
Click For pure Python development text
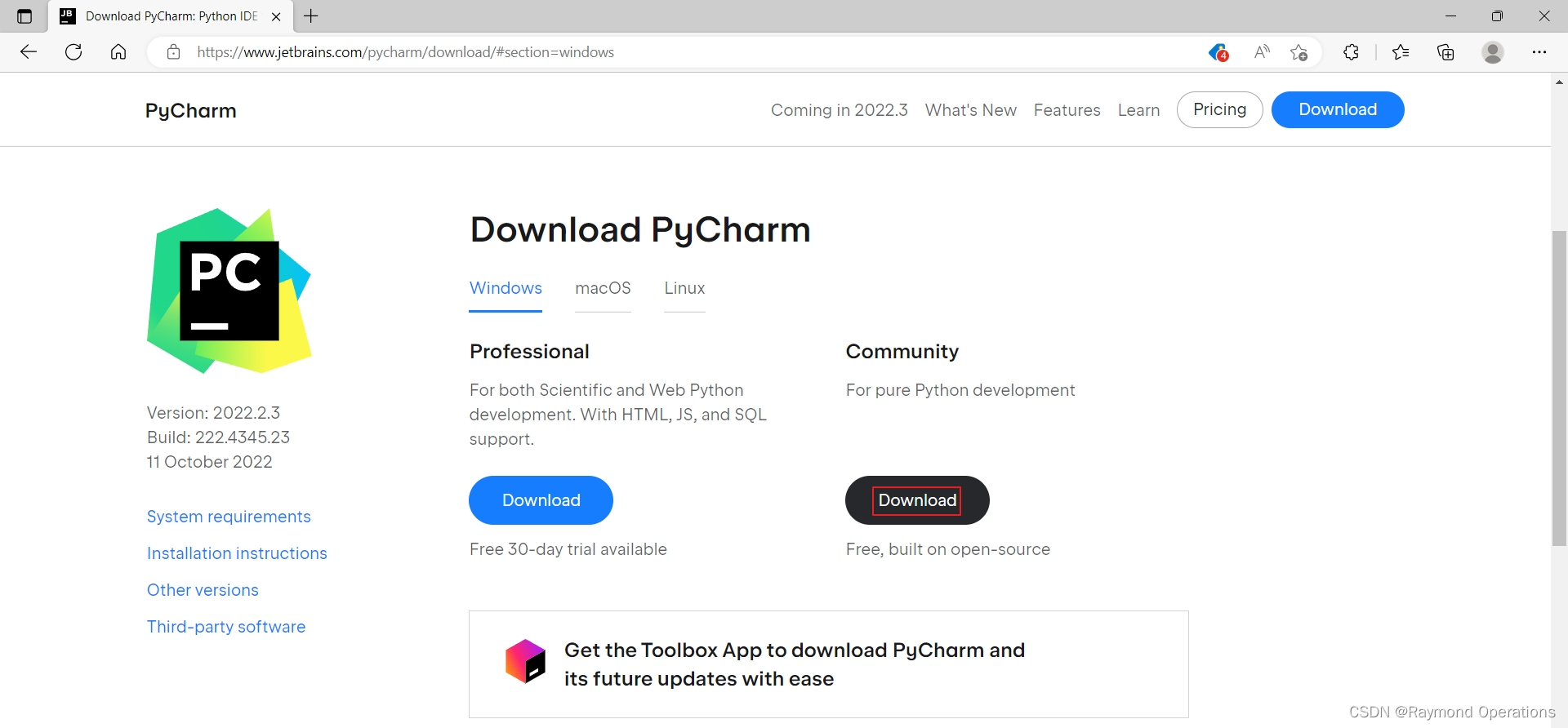[x=960, y=390]
